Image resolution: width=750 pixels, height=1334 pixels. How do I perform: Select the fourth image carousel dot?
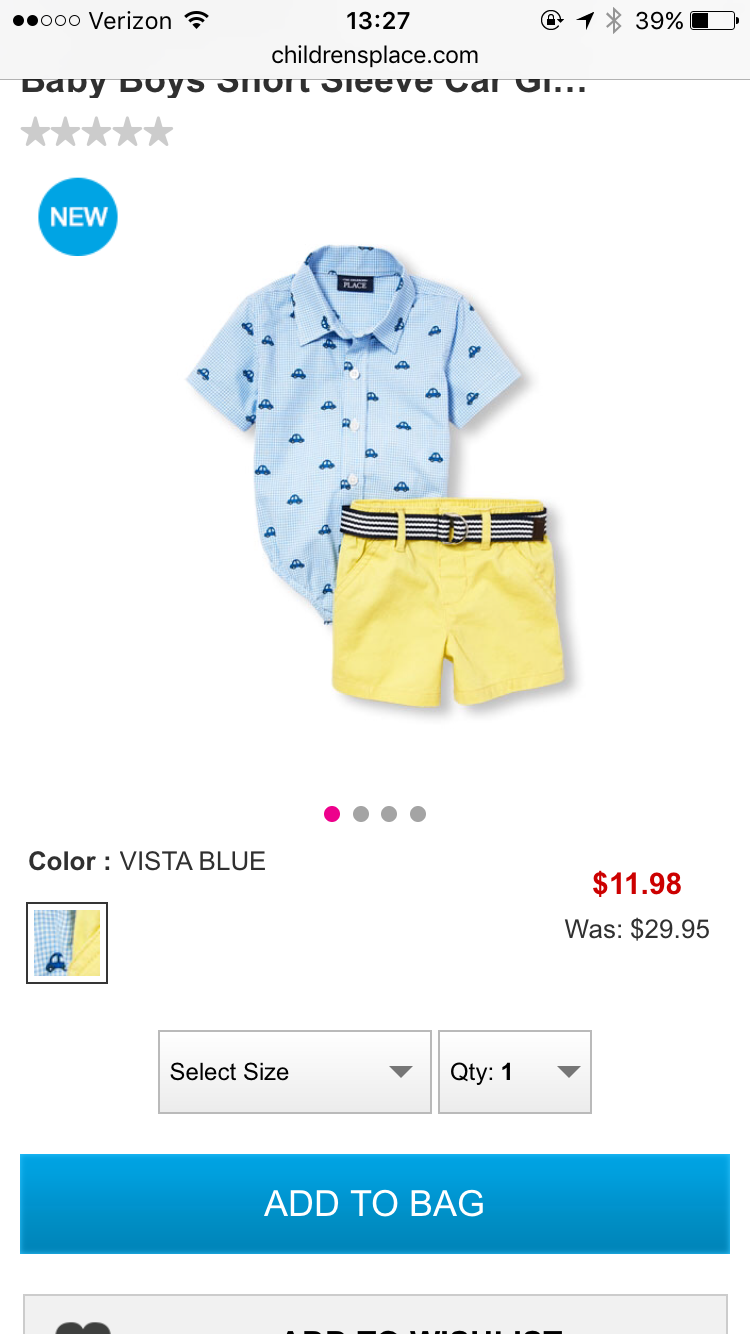[418, 814]
